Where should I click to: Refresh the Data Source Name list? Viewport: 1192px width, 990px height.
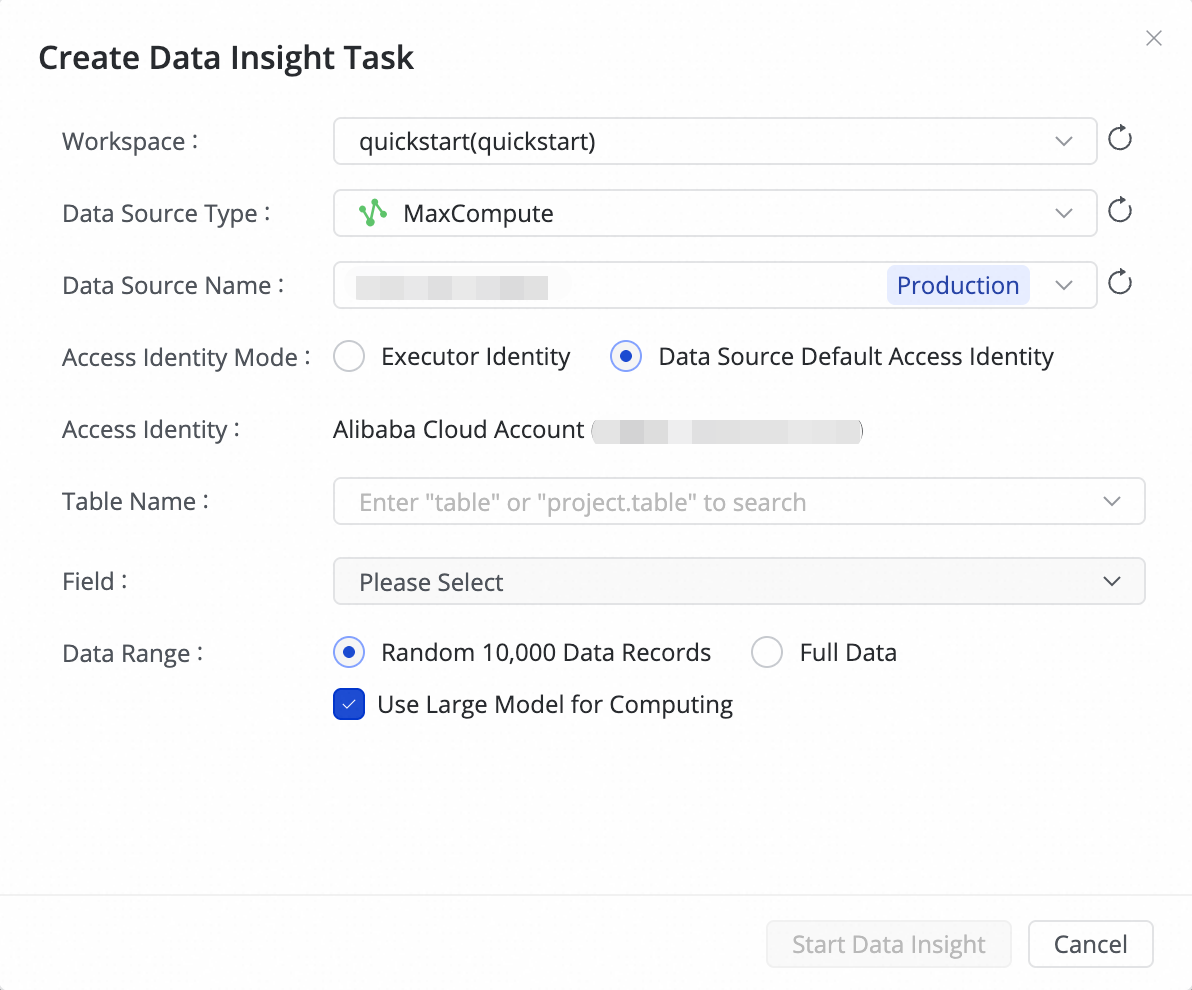tap(1120, 283)
